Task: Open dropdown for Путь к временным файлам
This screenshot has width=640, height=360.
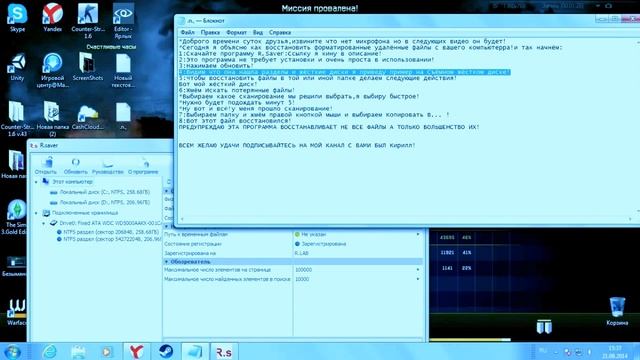Action: coord(418,234)
